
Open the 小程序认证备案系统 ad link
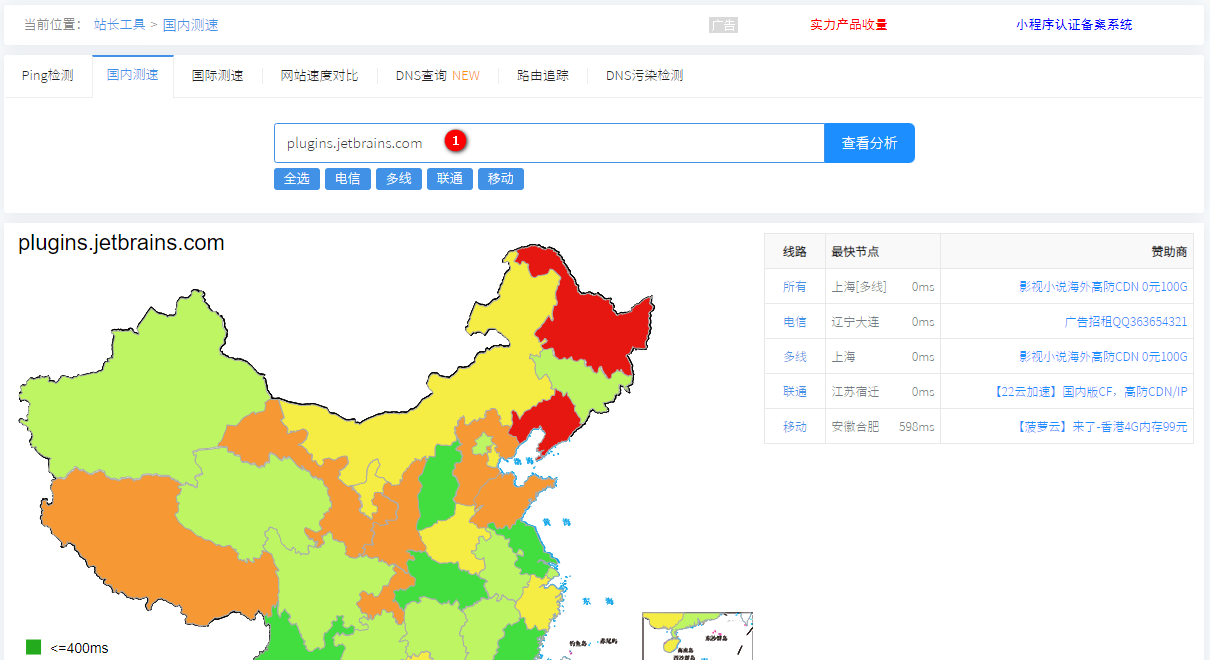(1075, 25)
